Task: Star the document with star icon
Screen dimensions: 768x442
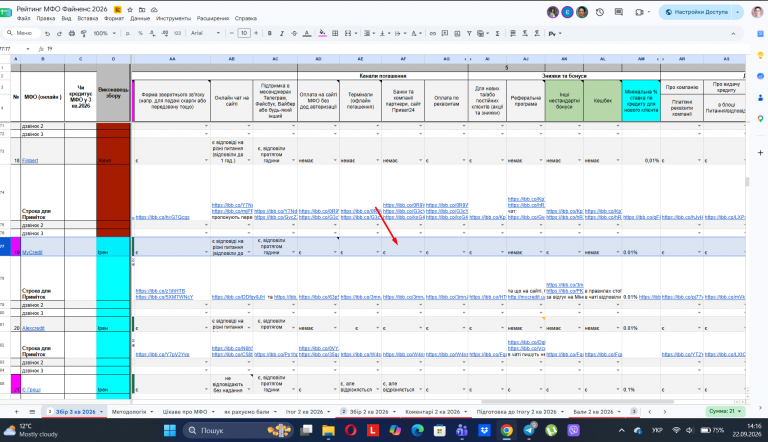Action: (x=130, y=9)
